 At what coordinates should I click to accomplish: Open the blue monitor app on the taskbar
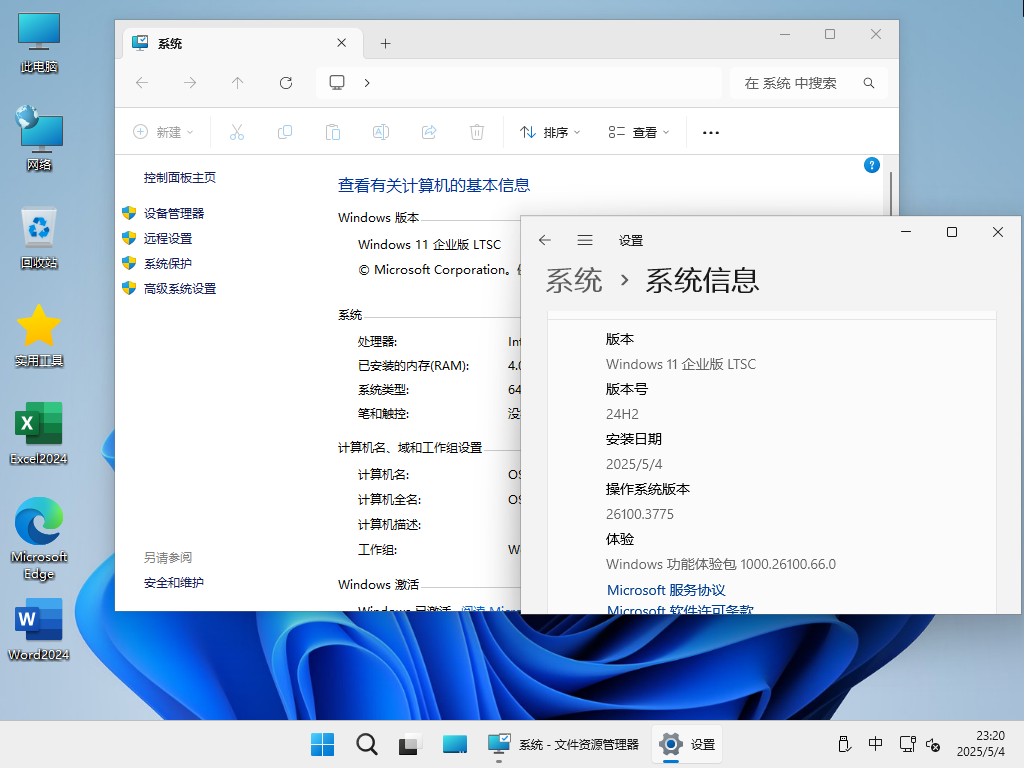(455, 744)
